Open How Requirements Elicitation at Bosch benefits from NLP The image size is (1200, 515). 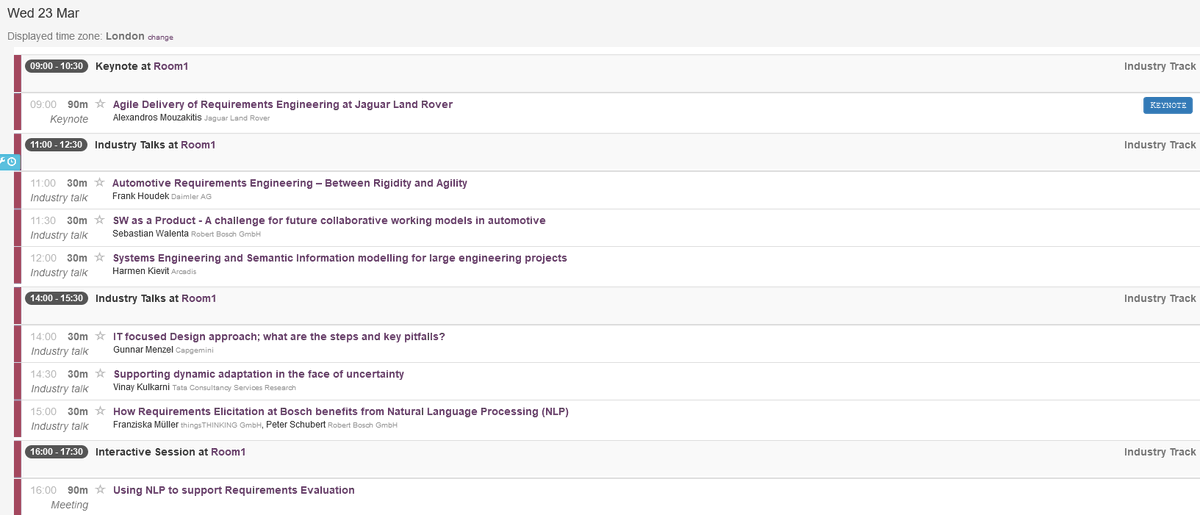(341, 411)
